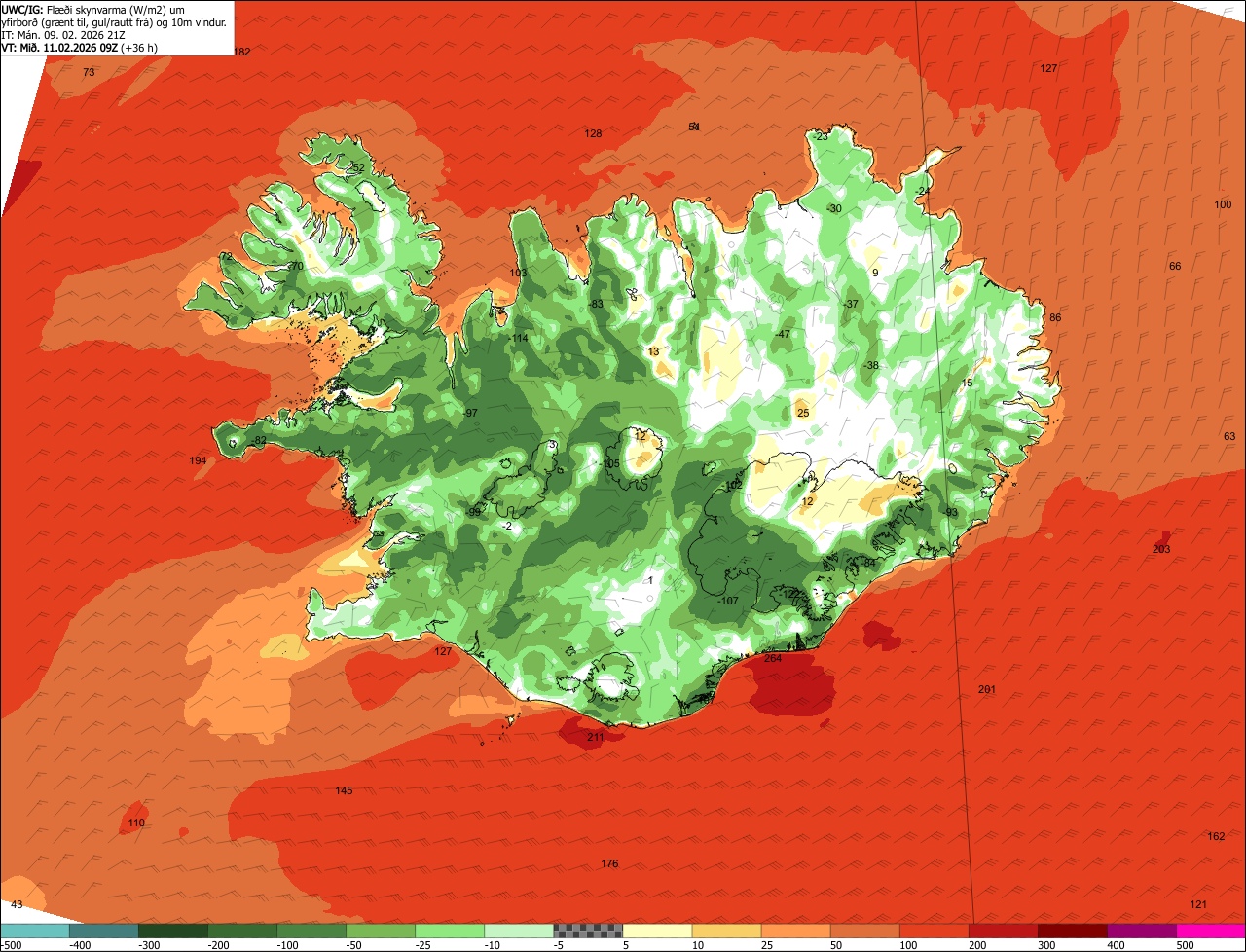Click the map value -70 in Westfjords
Screen dimensions: 1246x952
point(296,267)
